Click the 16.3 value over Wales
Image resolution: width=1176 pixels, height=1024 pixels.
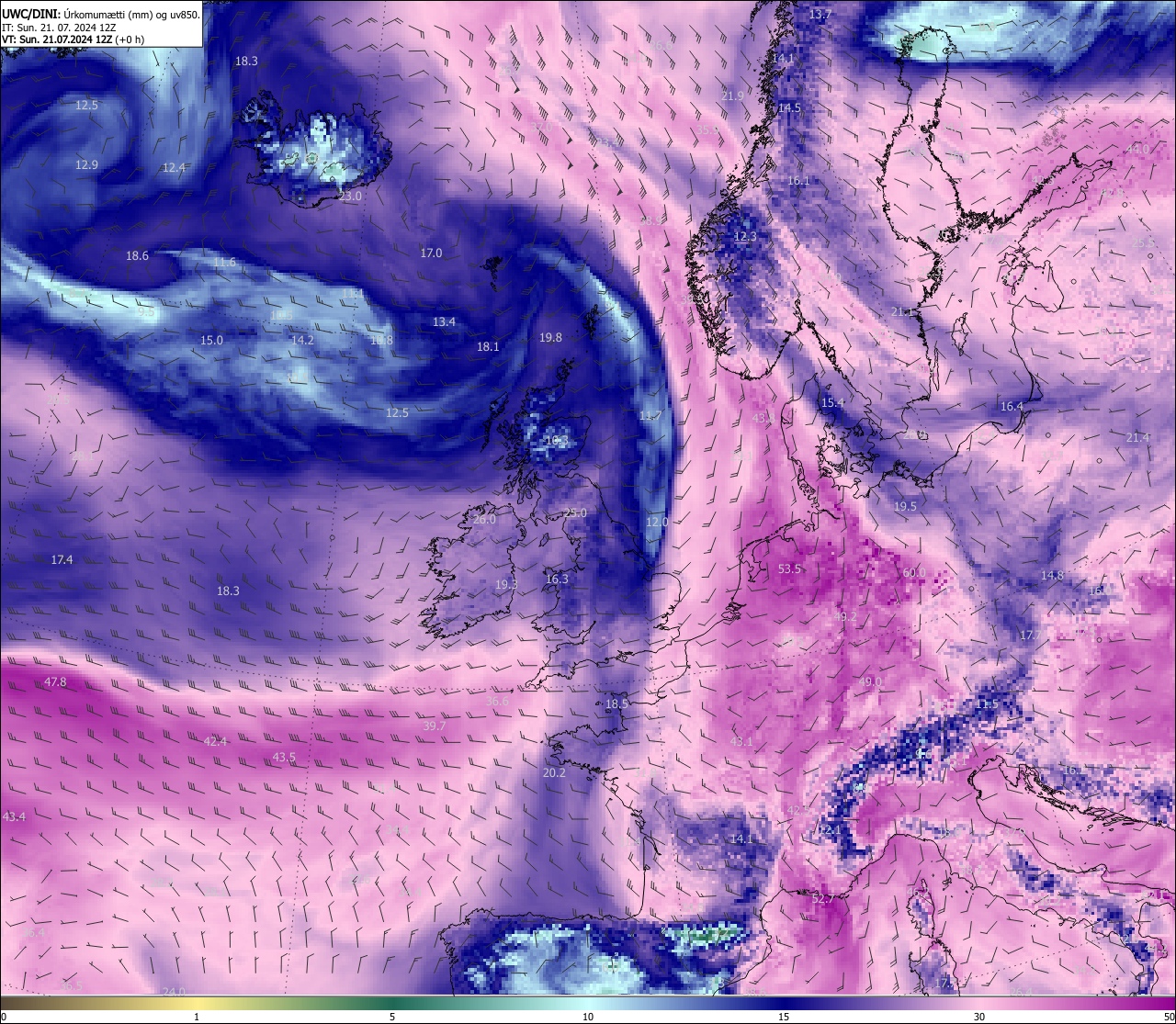coord(557,580)
